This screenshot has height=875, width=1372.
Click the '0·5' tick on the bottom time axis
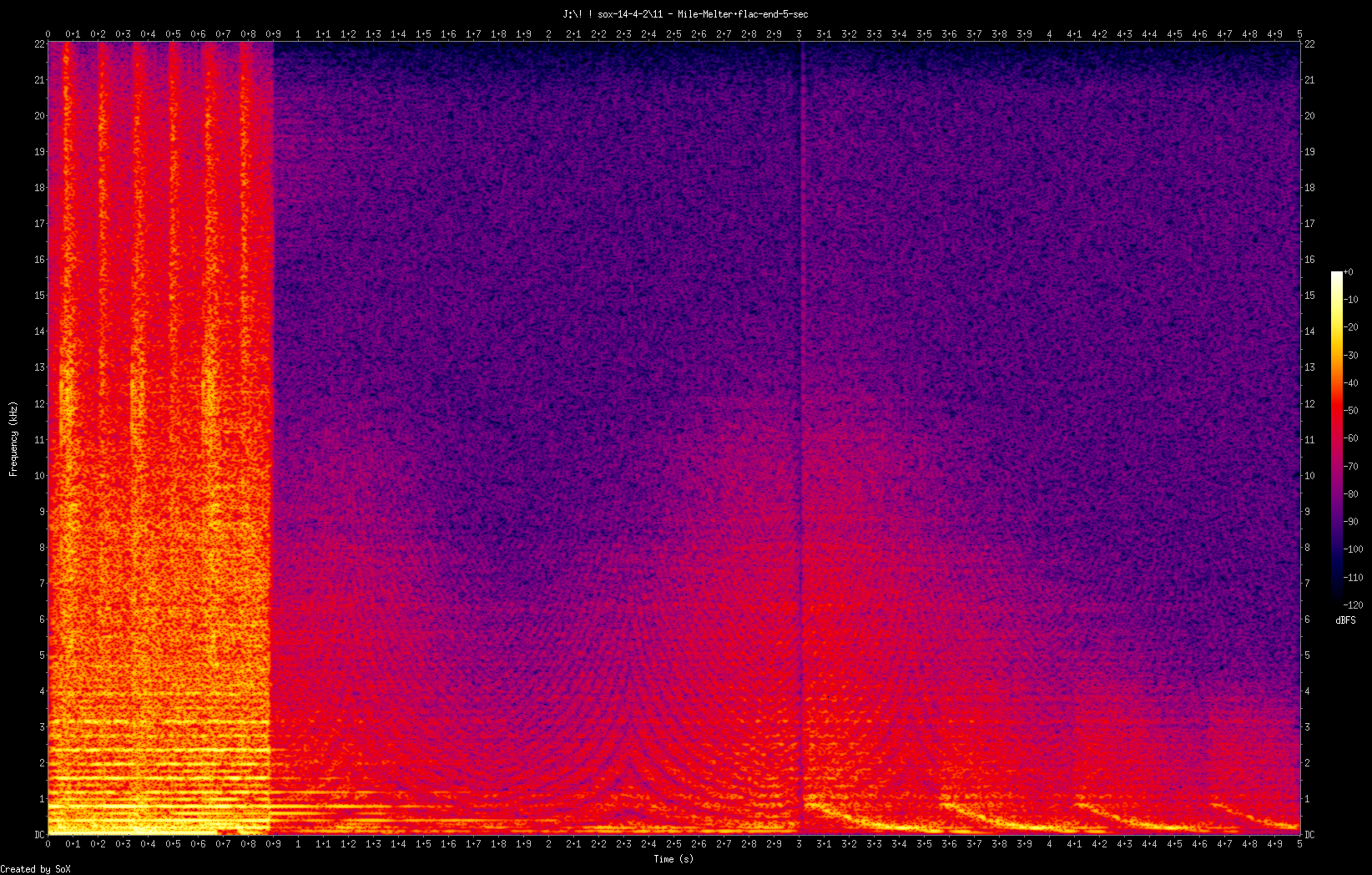click(173, 844)
